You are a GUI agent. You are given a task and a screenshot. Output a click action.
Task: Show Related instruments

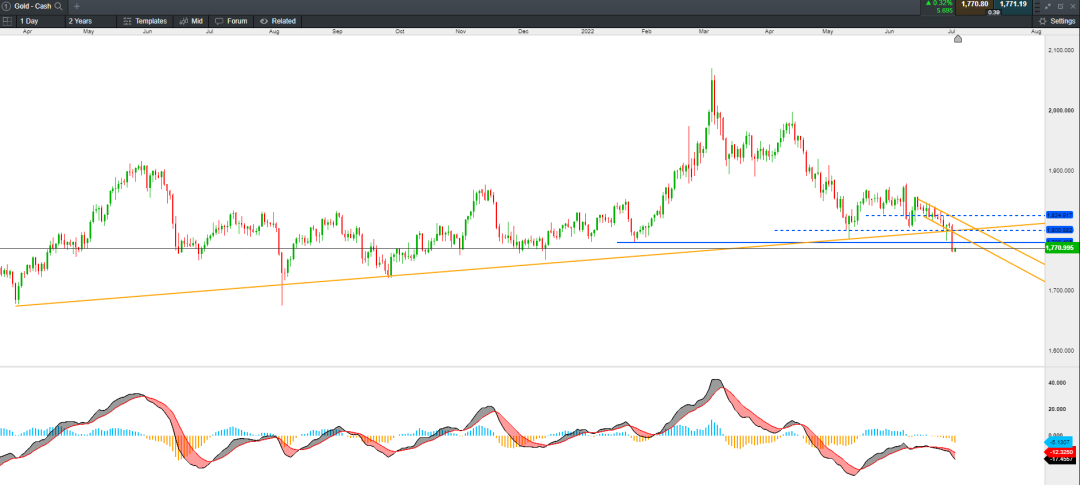coord(278,21)
